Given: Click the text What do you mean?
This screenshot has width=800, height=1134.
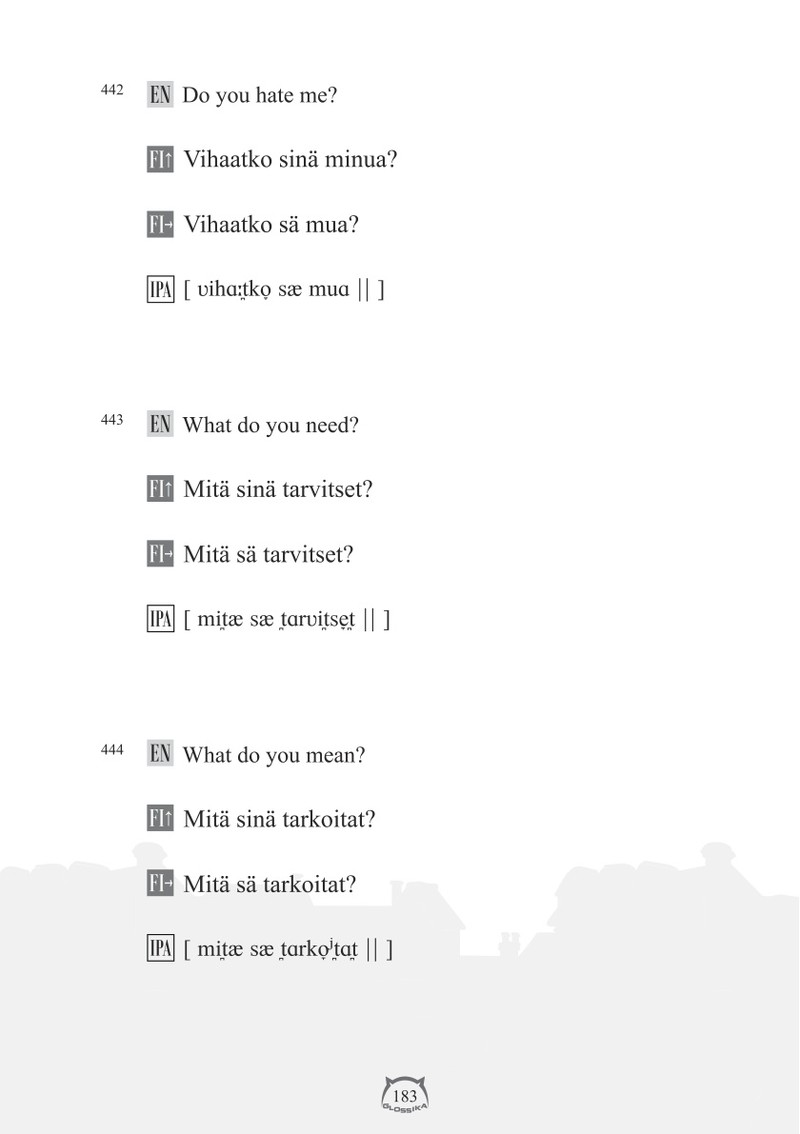Looking at the screenshot, I should [273, 755].
